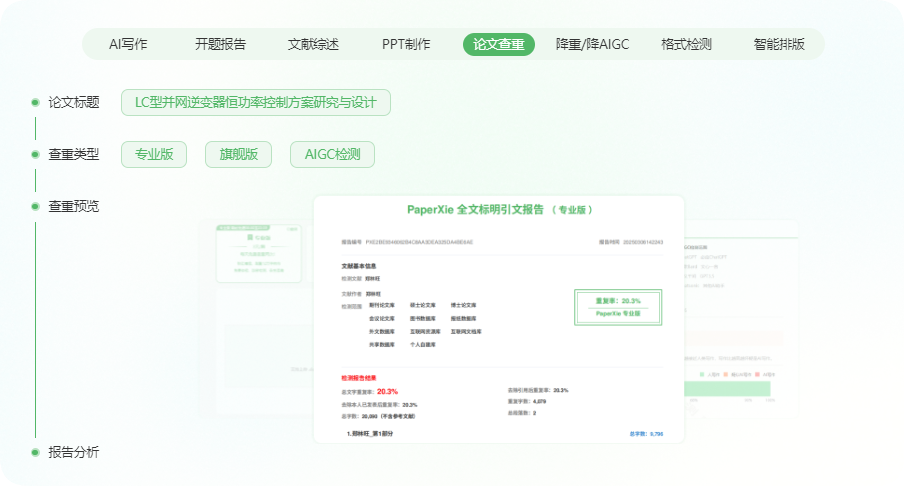Image resolution: width=904 pixels, height=486 pixels.
Task: Go to the 文献综述 tab
Action: coord(313,44)
